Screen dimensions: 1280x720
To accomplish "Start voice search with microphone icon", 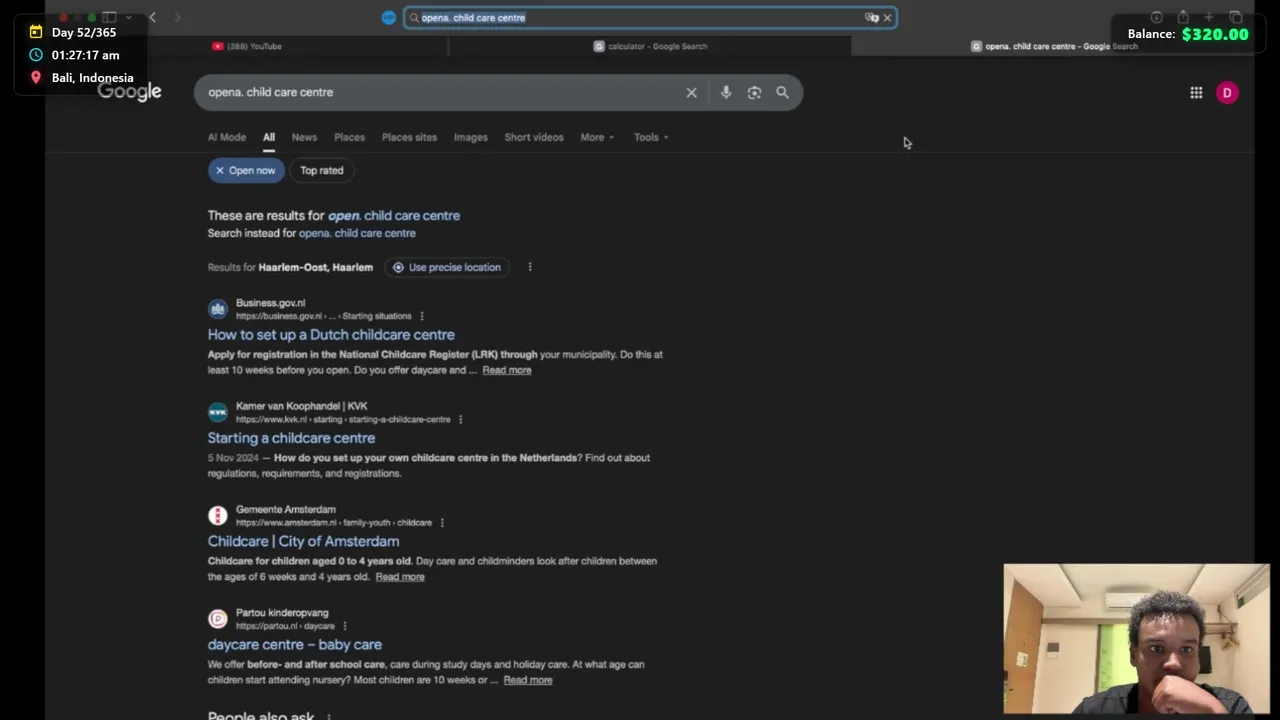I will pos(726,92).
